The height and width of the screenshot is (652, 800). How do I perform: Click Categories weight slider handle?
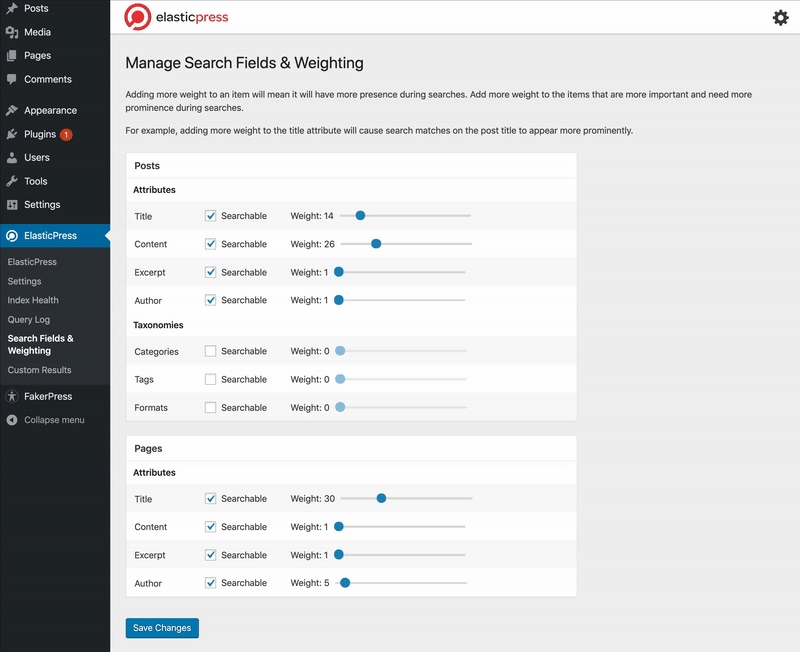point(340,351)
